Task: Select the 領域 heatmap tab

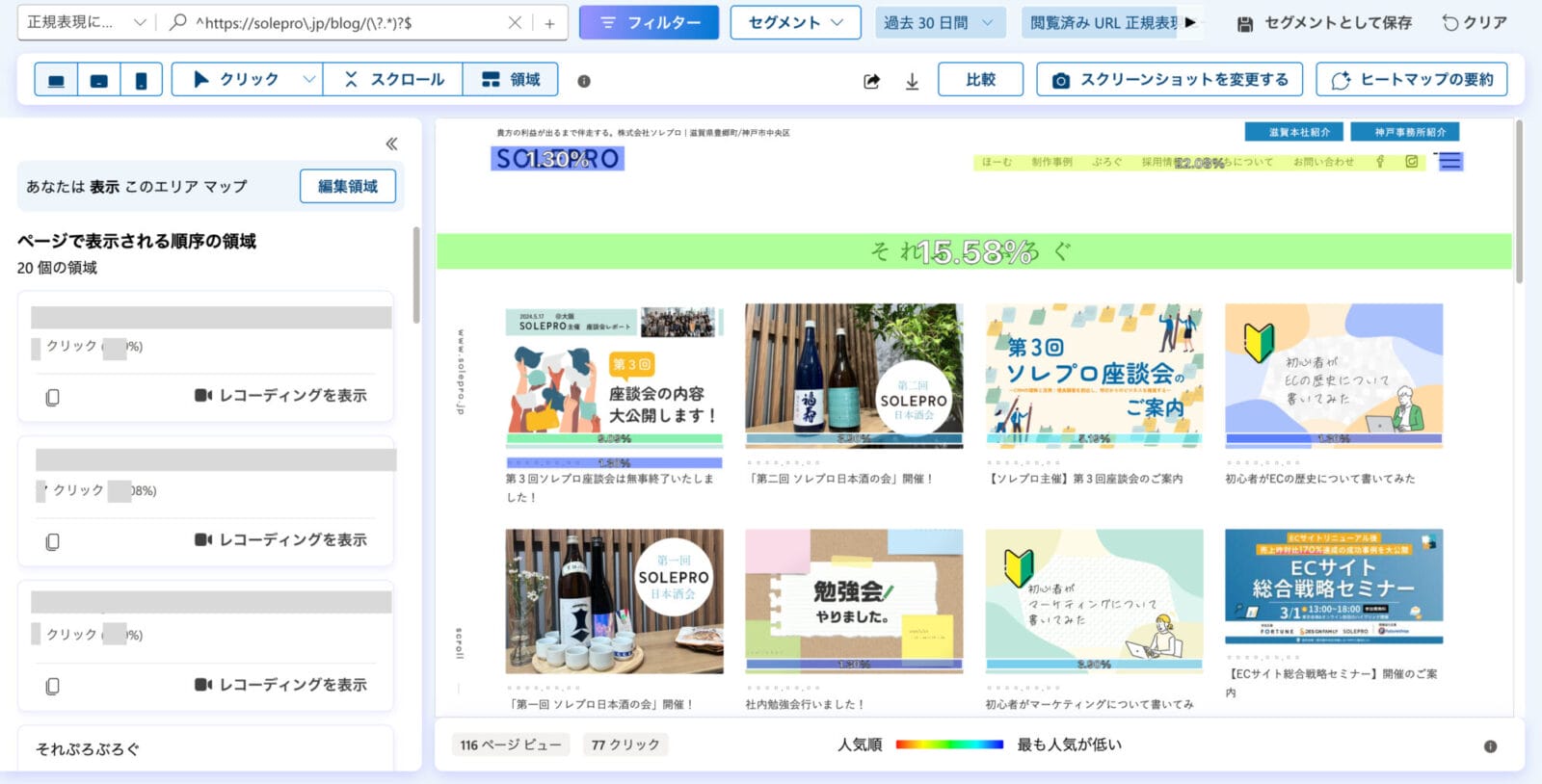Action: 511,79
